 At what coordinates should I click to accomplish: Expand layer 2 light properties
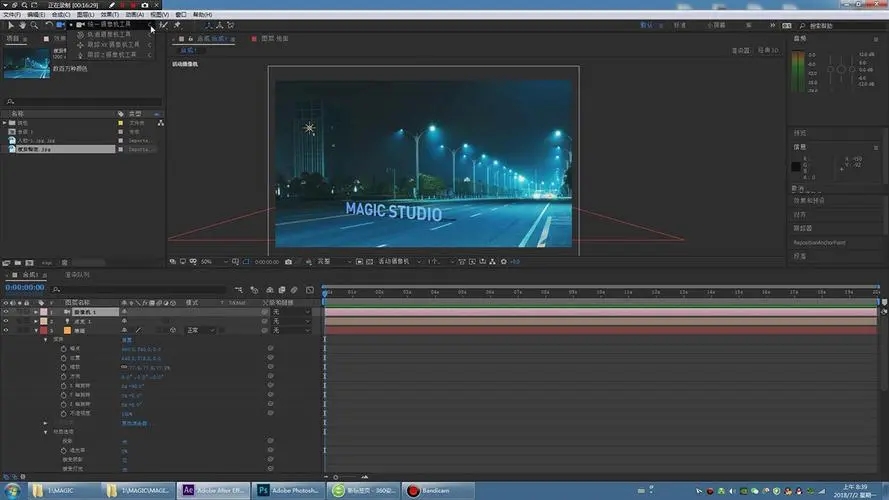pos(36,321)
